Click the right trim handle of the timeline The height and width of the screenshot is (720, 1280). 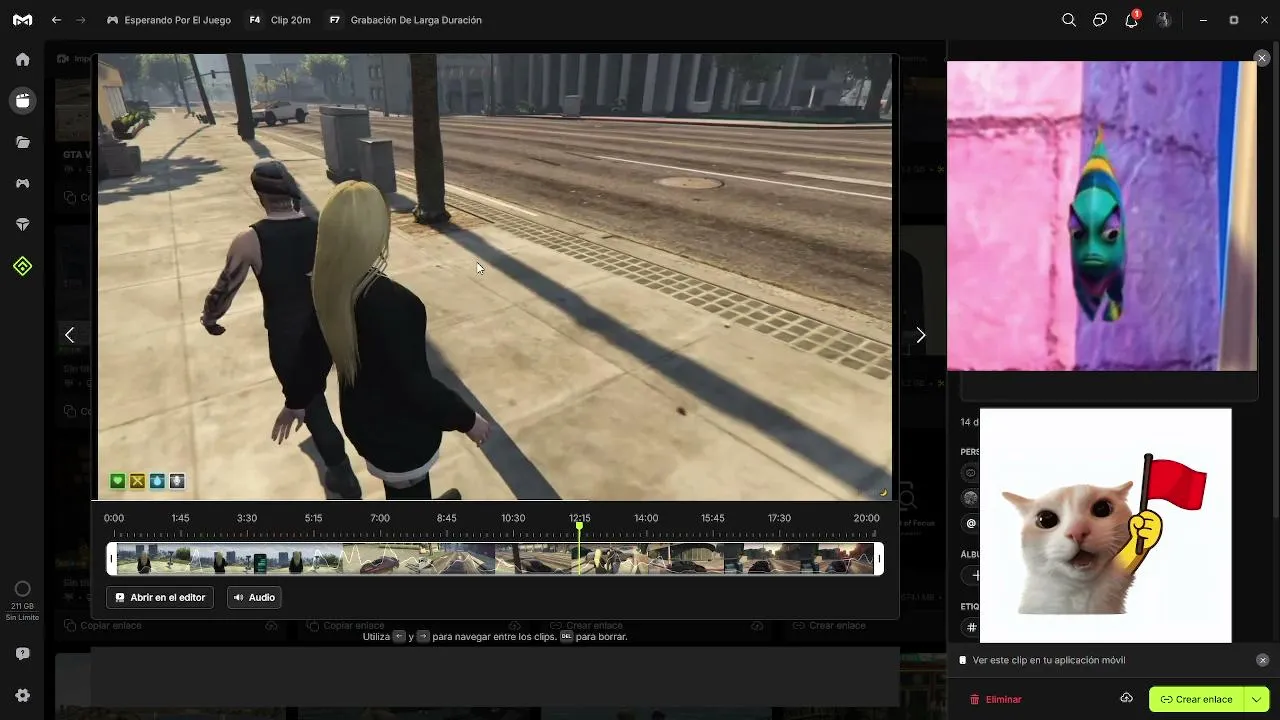click(879, 558)
